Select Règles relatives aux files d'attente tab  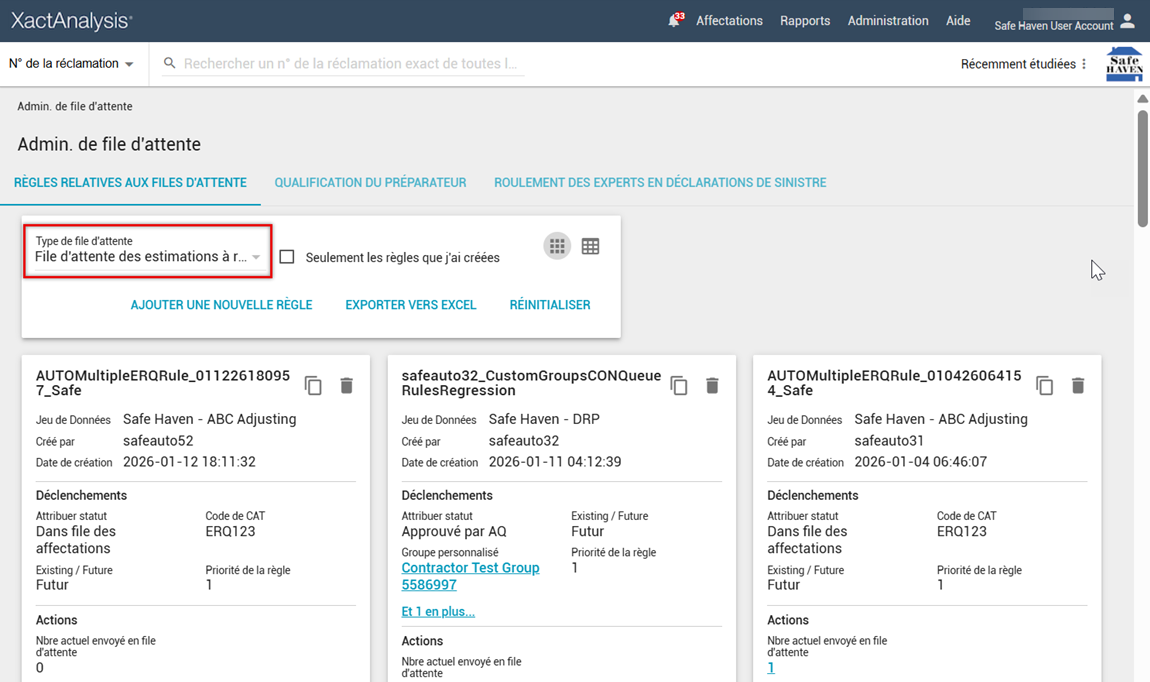131,183
